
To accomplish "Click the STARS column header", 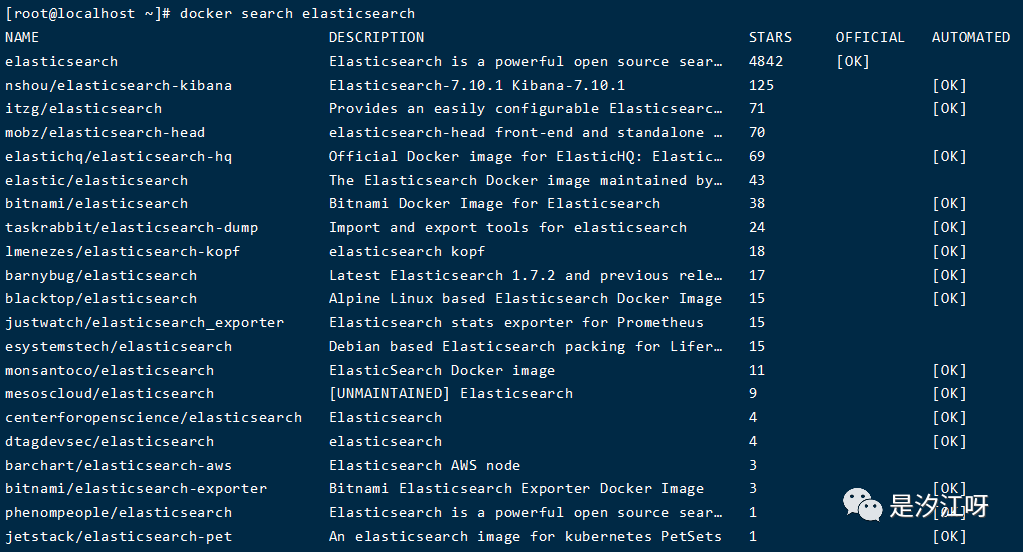I will point(770,37).
